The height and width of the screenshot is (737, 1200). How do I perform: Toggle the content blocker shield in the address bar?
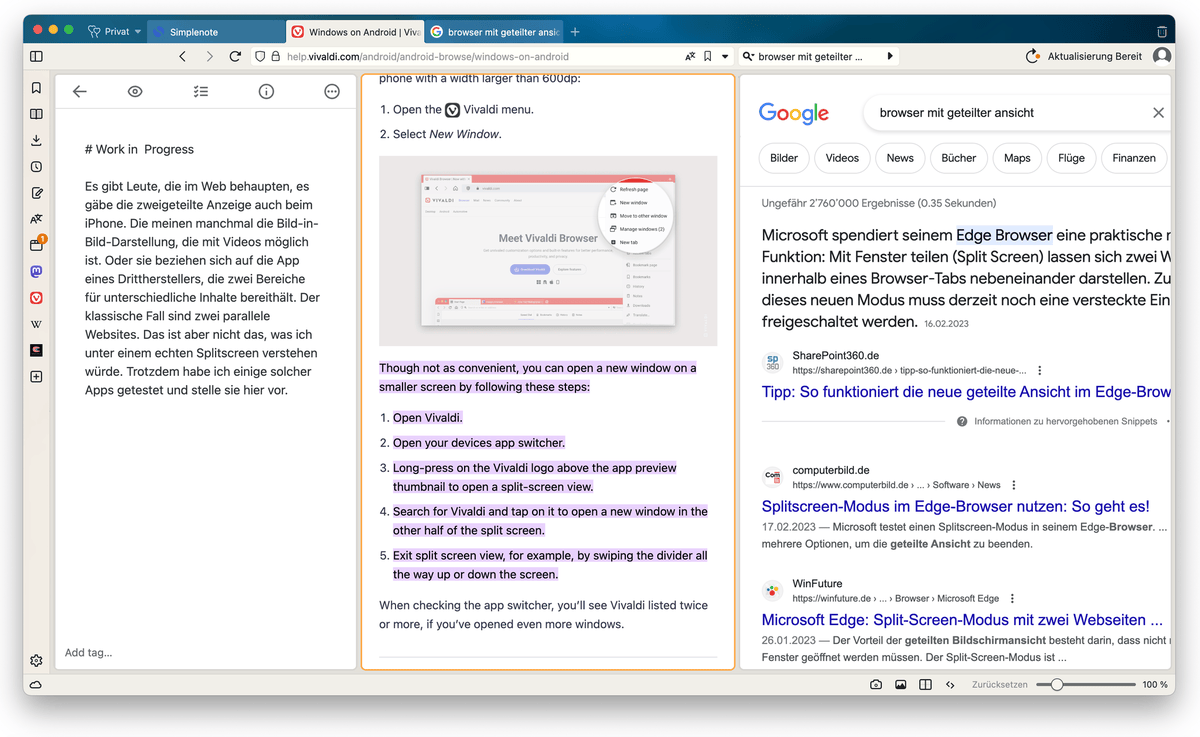pyautogui.click(x=259, y=56)
